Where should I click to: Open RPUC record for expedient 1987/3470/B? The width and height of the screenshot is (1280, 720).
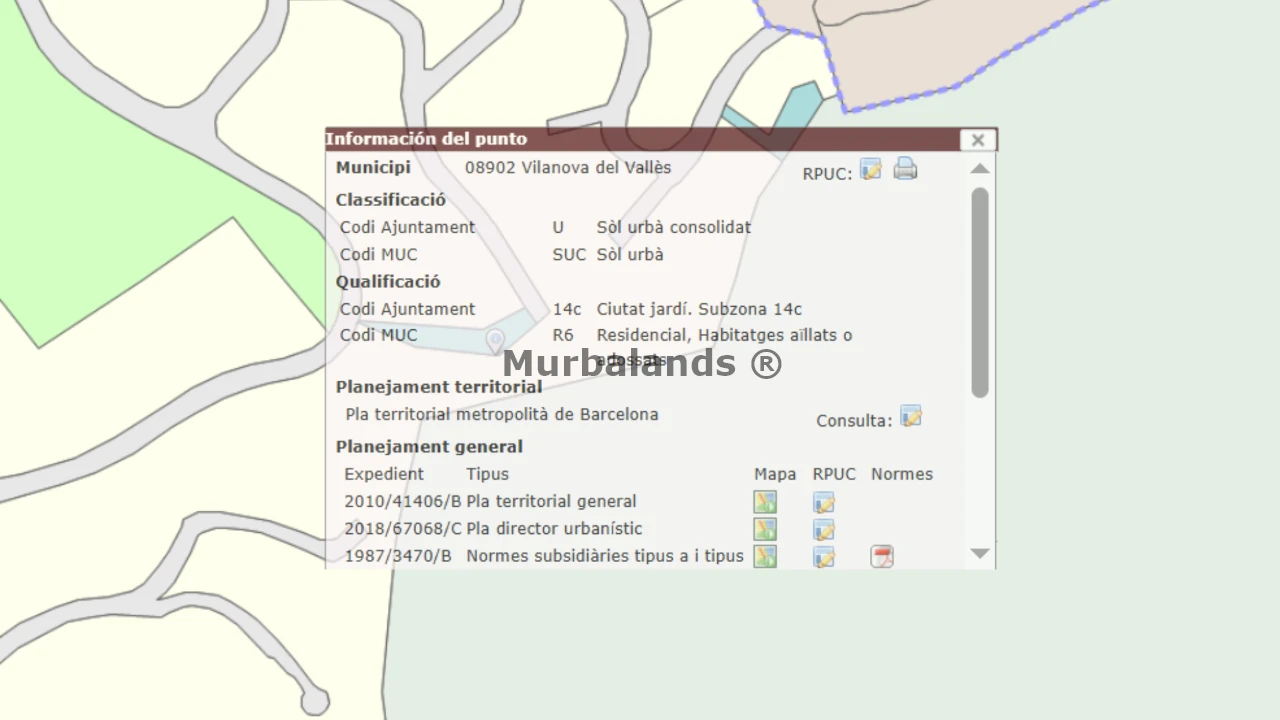pos(823,556)
